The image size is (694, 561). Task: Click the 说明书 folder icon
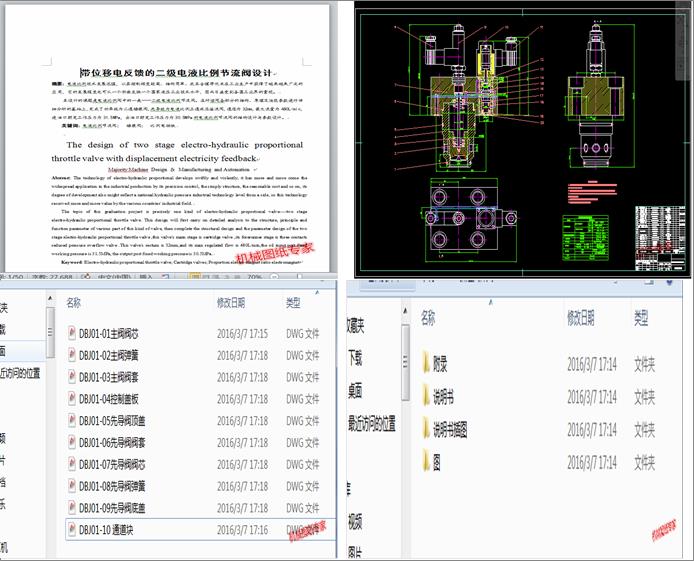pyautogui.click(x=426, y=395)
